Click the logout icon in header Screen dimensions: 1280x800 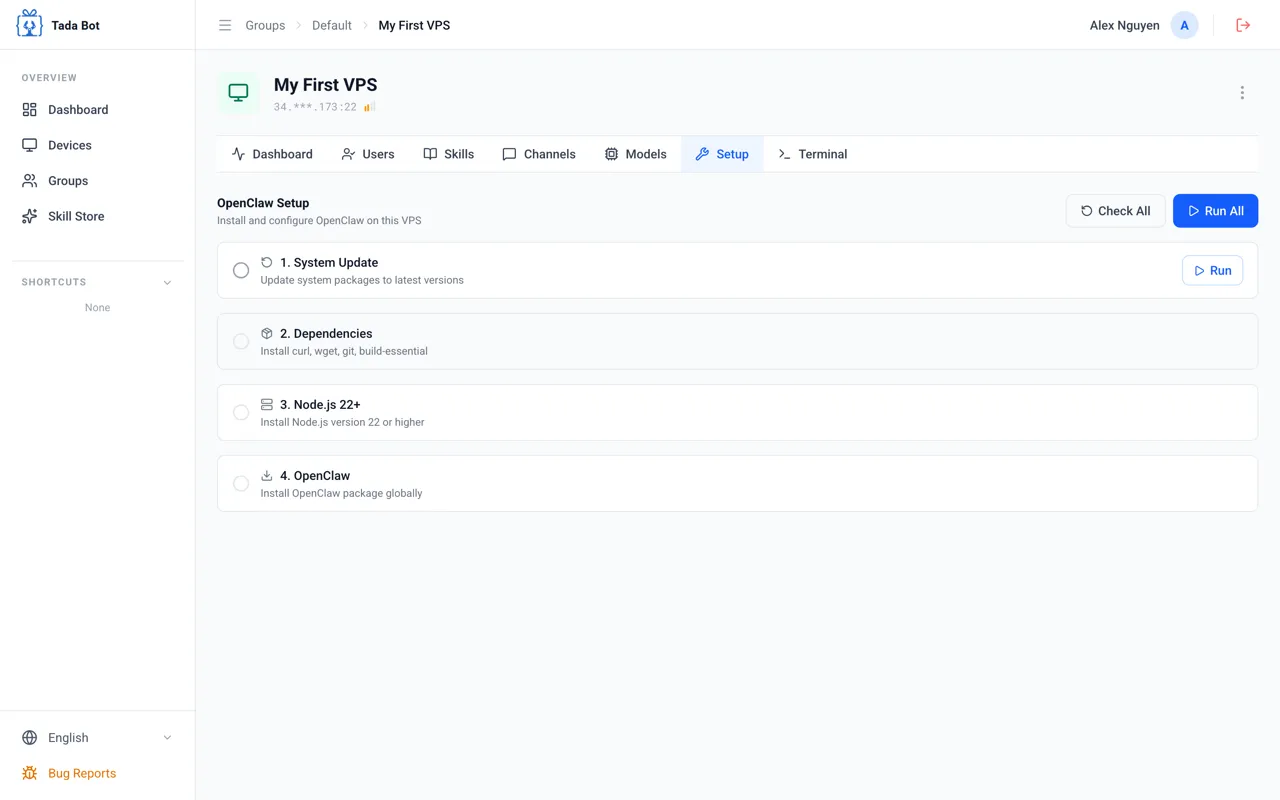tap(1243, 25)
